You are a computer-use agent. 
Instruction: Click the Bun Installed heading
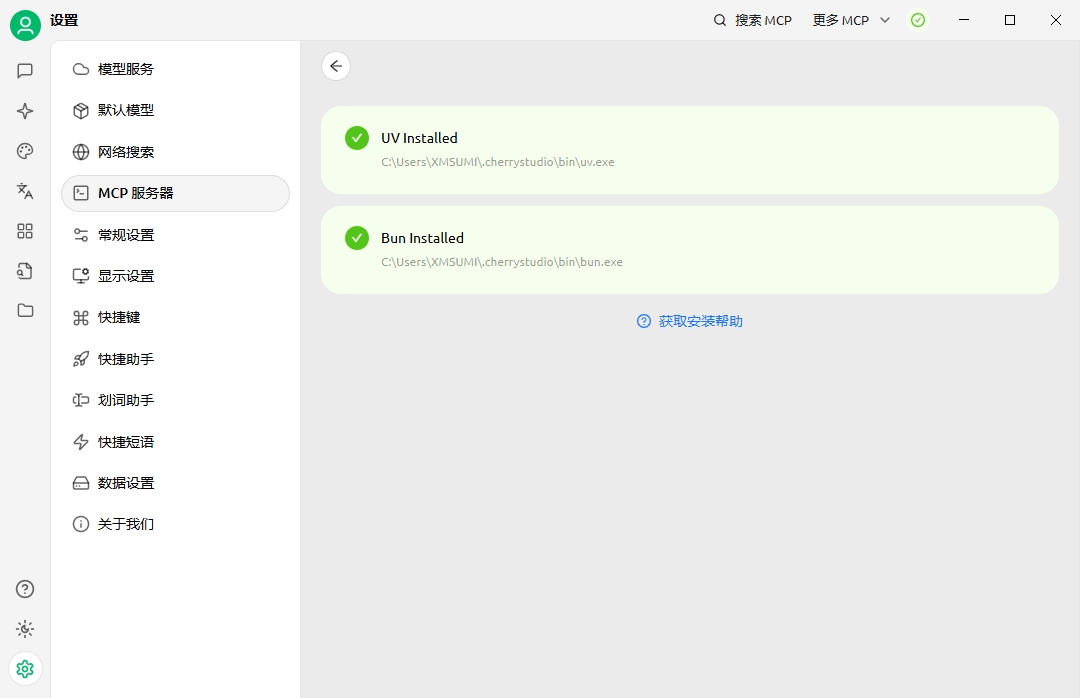[x=422, y=238]
